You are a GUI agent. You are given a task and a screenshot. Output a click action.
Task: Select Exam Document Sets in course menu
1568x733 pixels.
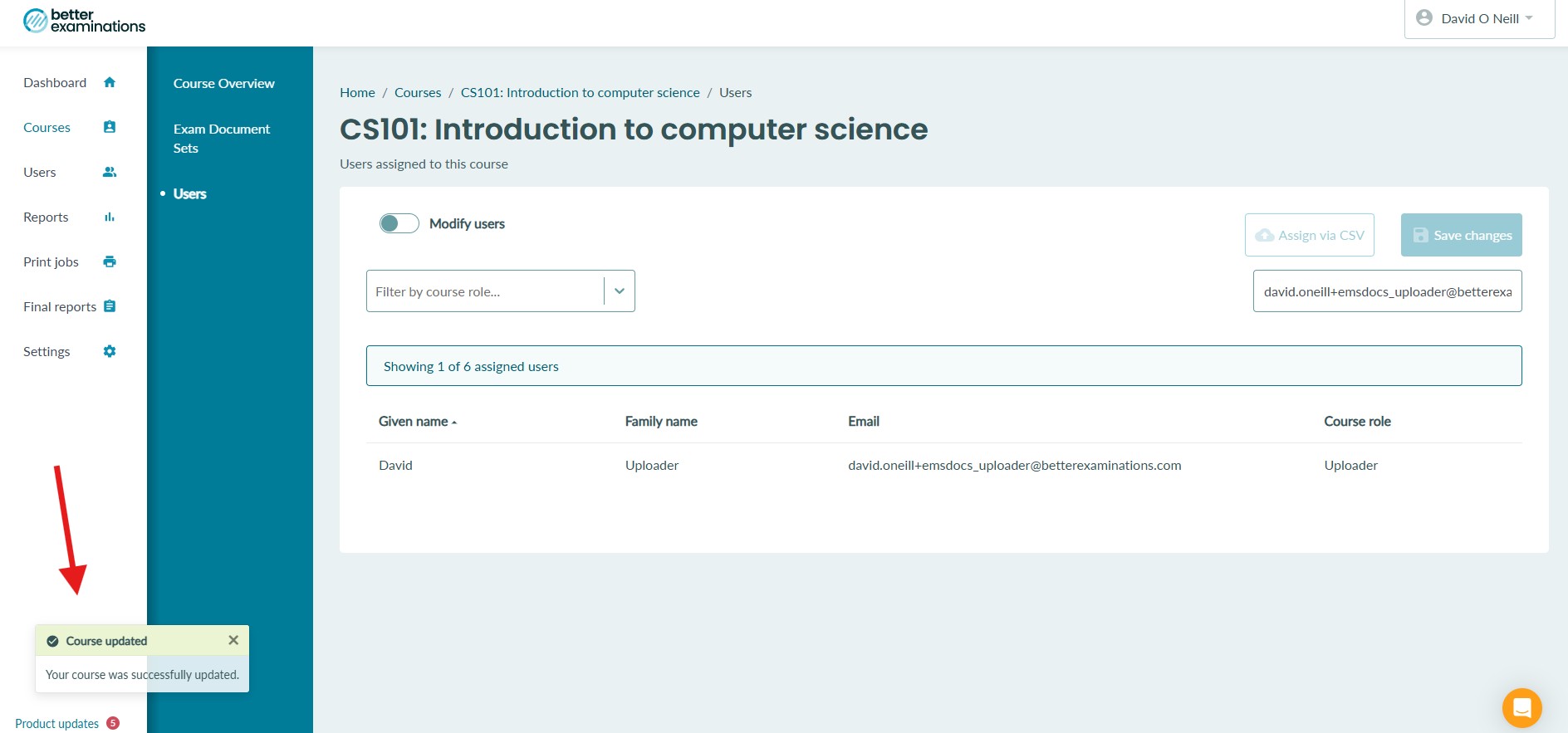click(222, 139)
